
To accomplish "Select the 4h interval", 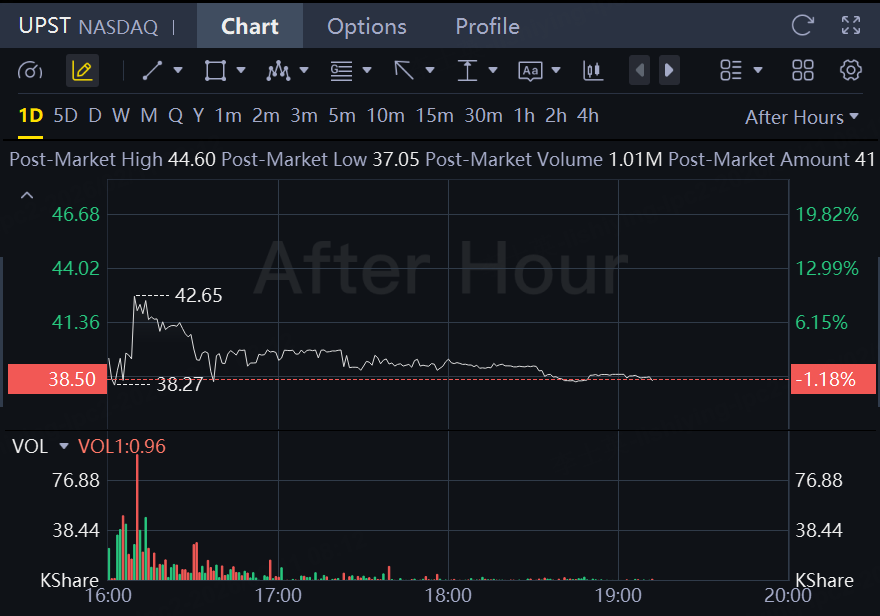I will pos(588,116).
